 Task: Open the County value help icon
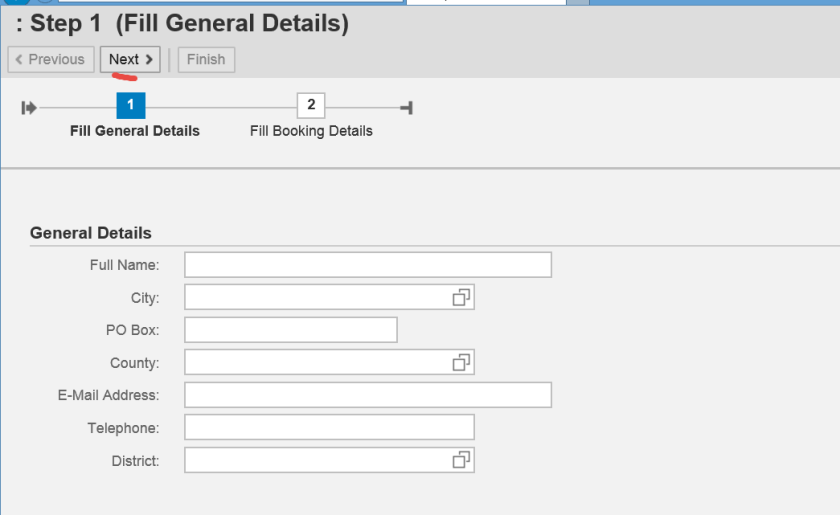pyautogui.click(x=461, y=362)
